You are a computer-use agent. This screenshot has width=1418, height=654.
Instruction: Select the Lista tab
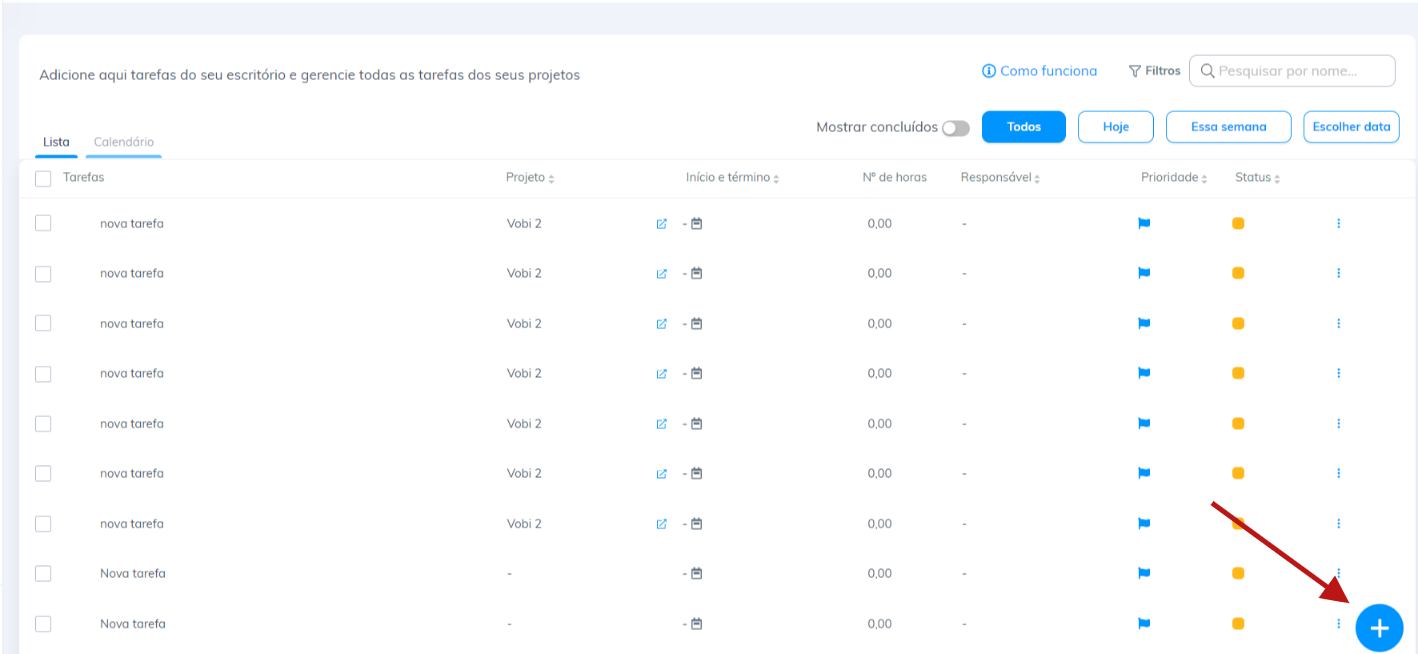point(56,142)
